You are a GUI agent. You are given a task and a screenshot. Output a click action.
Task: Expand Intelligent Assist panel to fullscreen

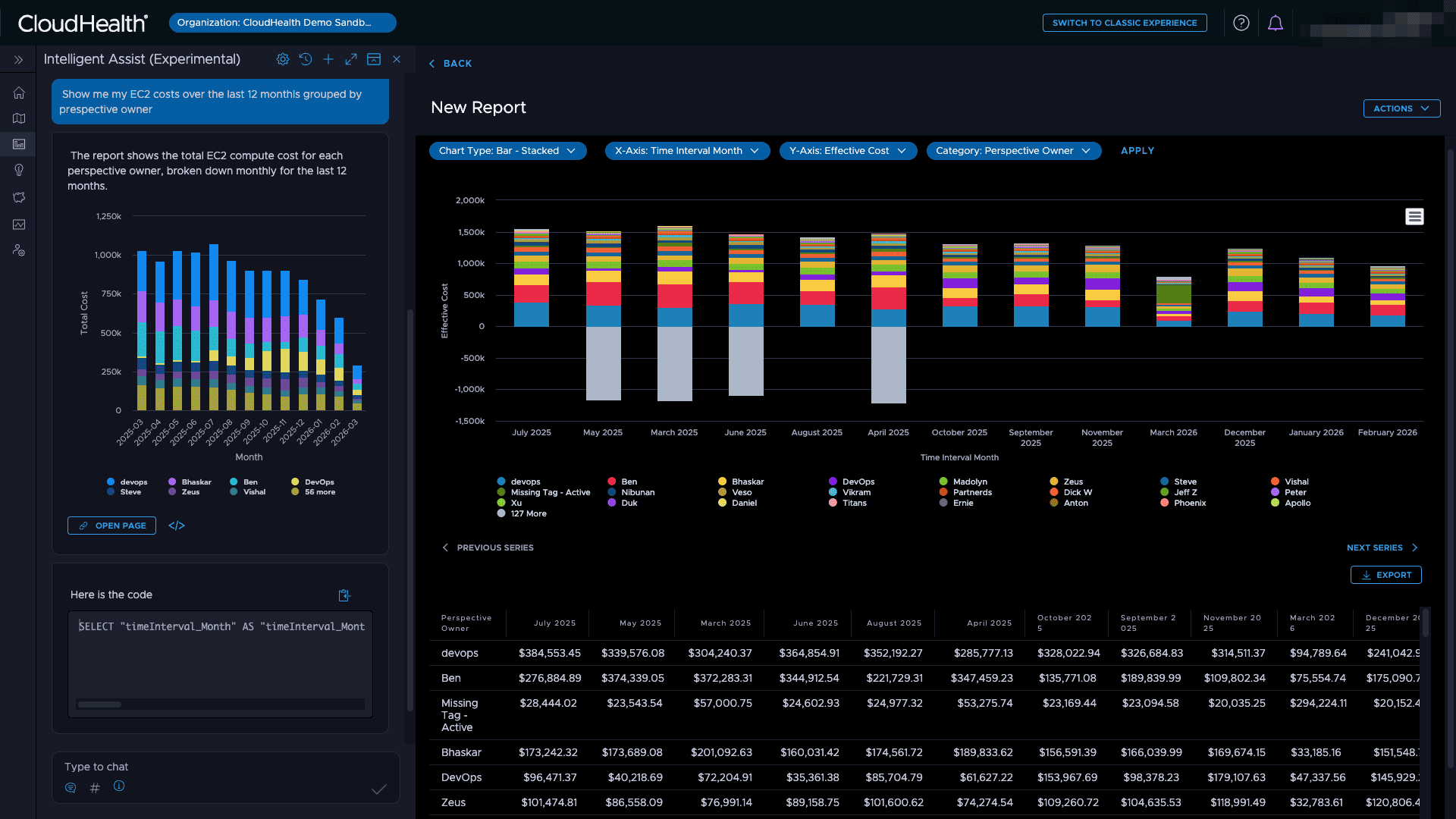tap(351, 59)
